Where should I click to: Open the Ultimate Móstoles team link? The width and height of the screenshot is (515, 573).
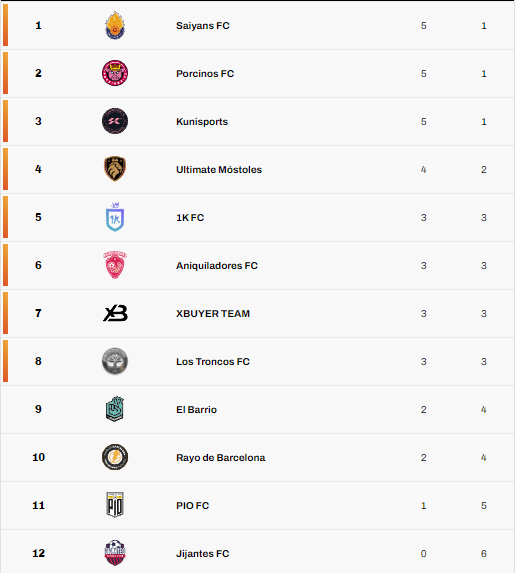click(219, 170)
